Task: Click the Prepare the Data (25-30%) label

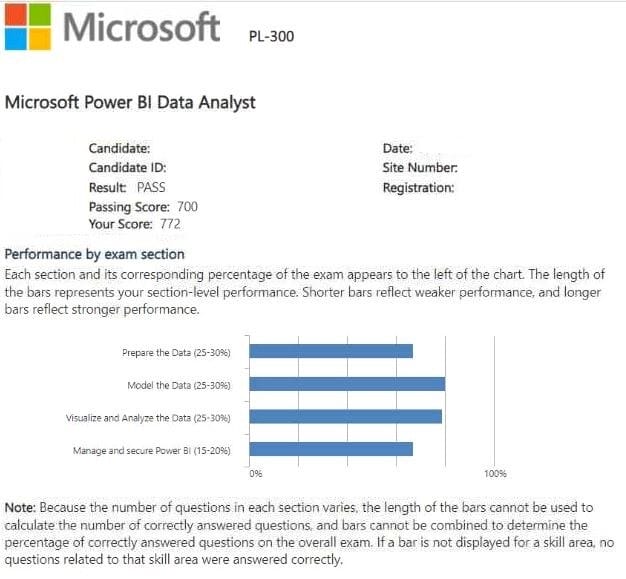Action: coord(176,352)
